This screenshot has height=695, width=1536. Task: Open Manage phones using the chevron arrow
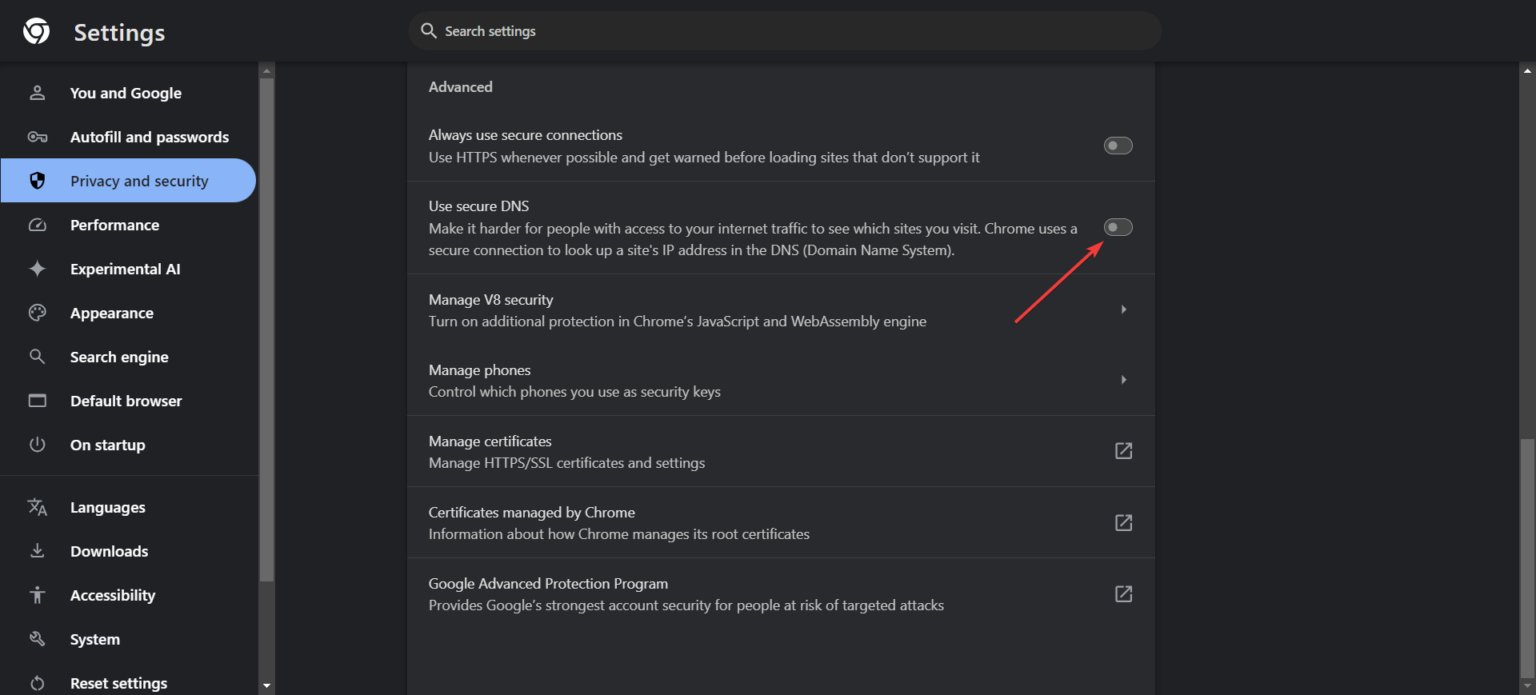(1123, 380)
